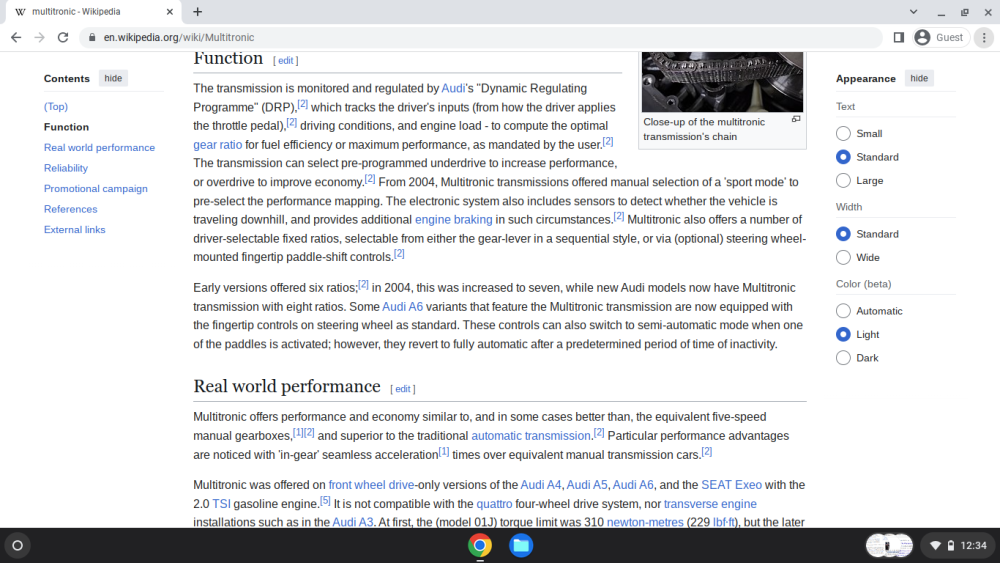The width and height of the screenshot is (1000, 563).
Task: Open the Audi A5 link
Action: tap(587, 485)
